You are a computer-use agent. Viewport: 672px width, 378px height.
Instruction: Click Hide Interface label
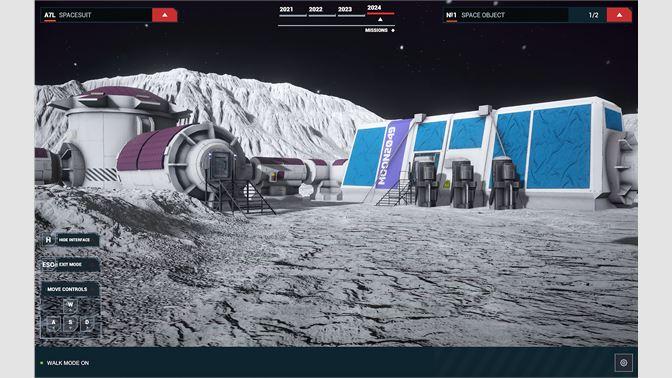pyautogui.click(x=74, y=240)
